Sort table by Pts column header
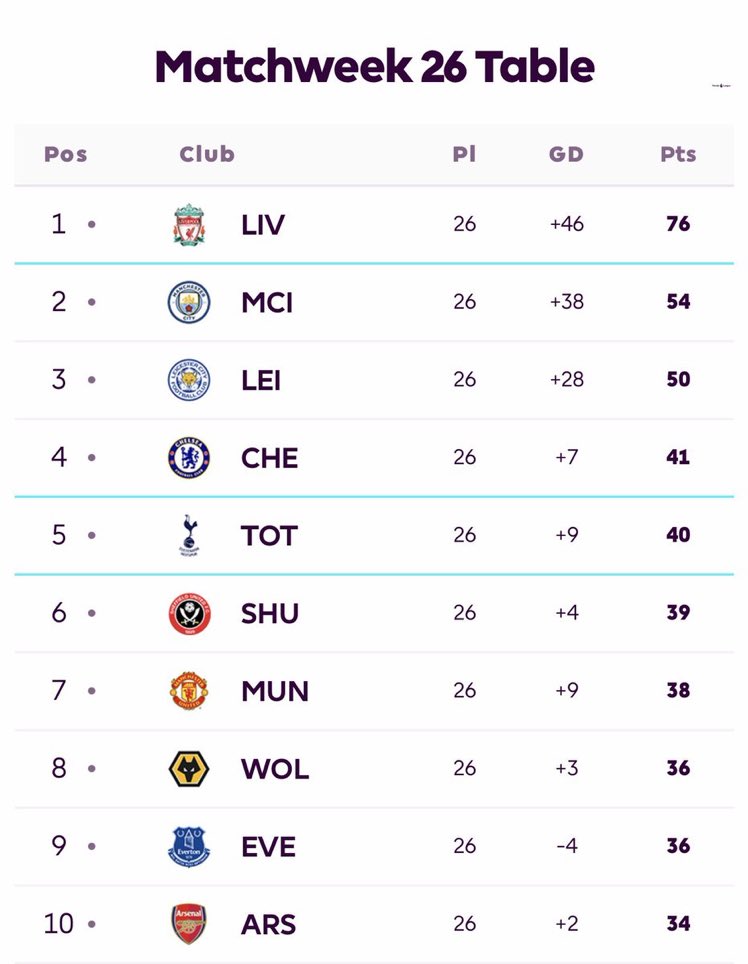Viewport: 748px width, 964px height. click(x=678, y=154)
